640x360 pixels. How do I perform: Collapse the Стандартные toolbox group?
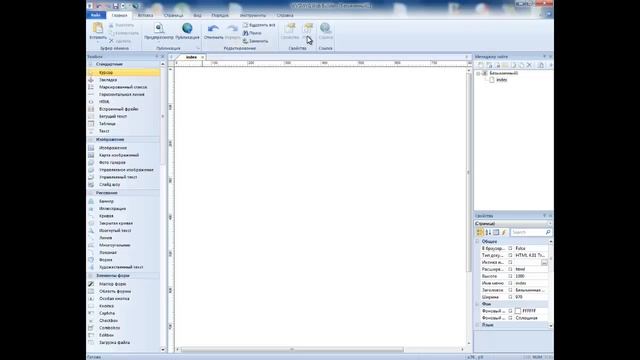pos(91,64)
